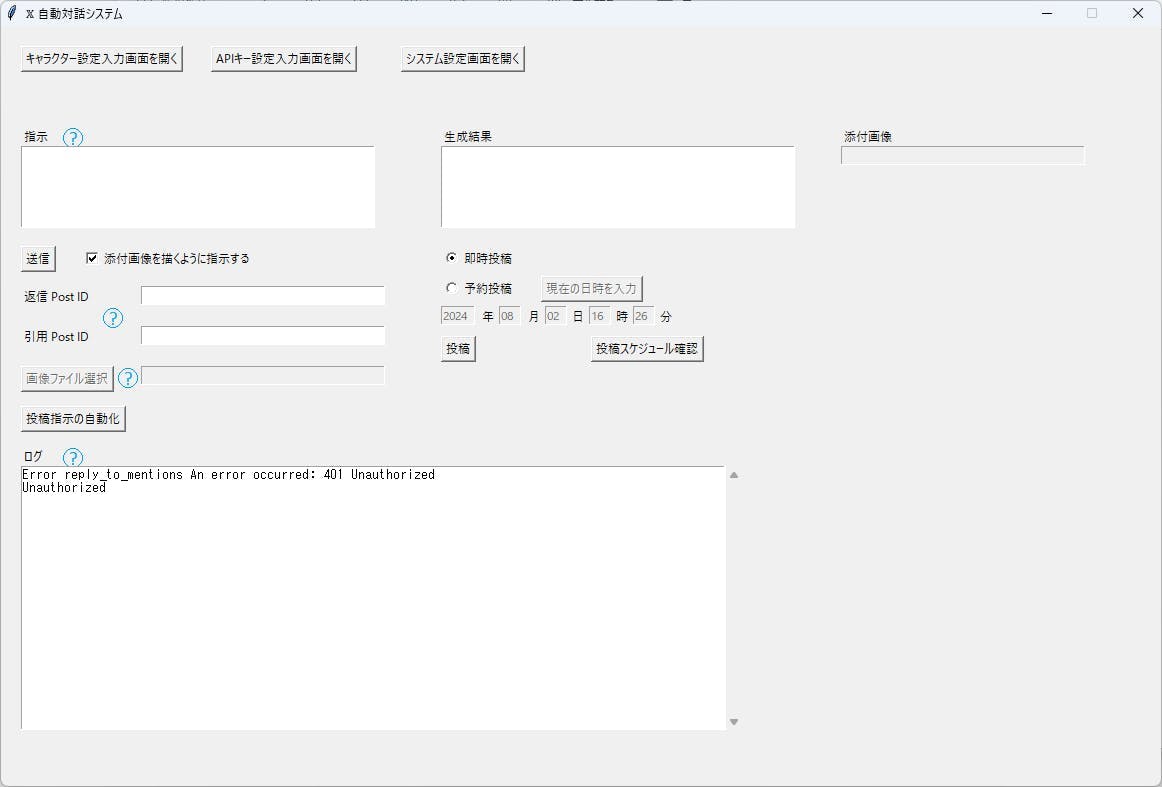Select the 予約投稿 radio button
Screen dimensions: 1162x787
452,287
